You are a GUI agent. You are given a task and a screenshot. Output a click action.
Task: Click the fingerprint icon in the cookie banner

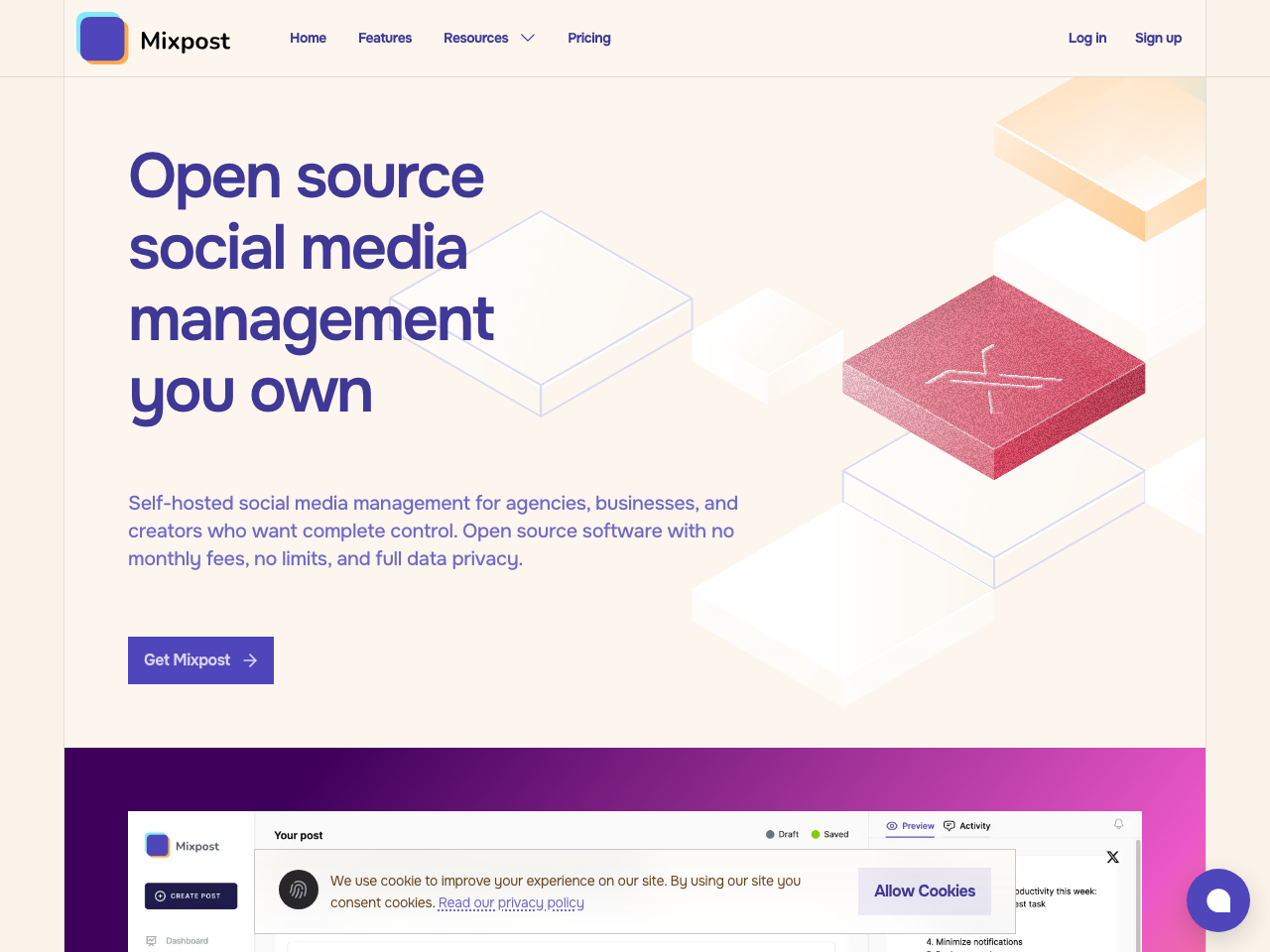click(298, 890)
